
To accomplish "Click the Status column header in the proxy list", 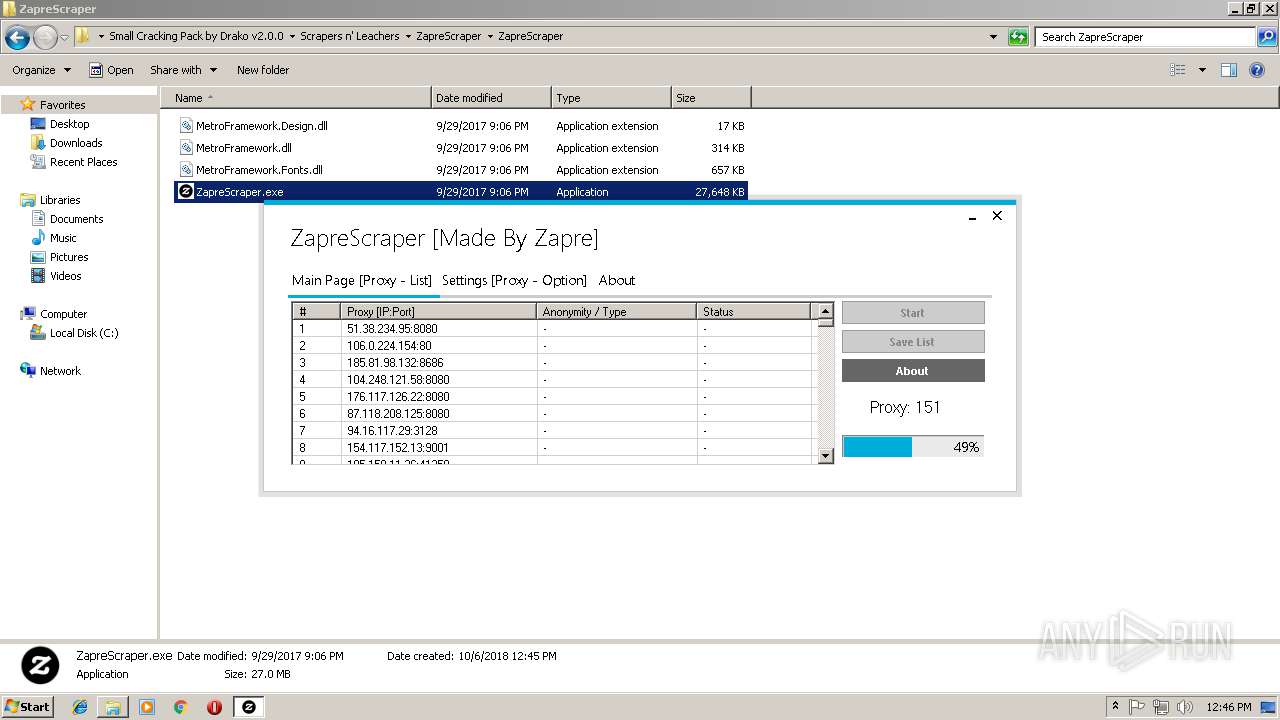I will pyautogui.click(x=753, y=312).
